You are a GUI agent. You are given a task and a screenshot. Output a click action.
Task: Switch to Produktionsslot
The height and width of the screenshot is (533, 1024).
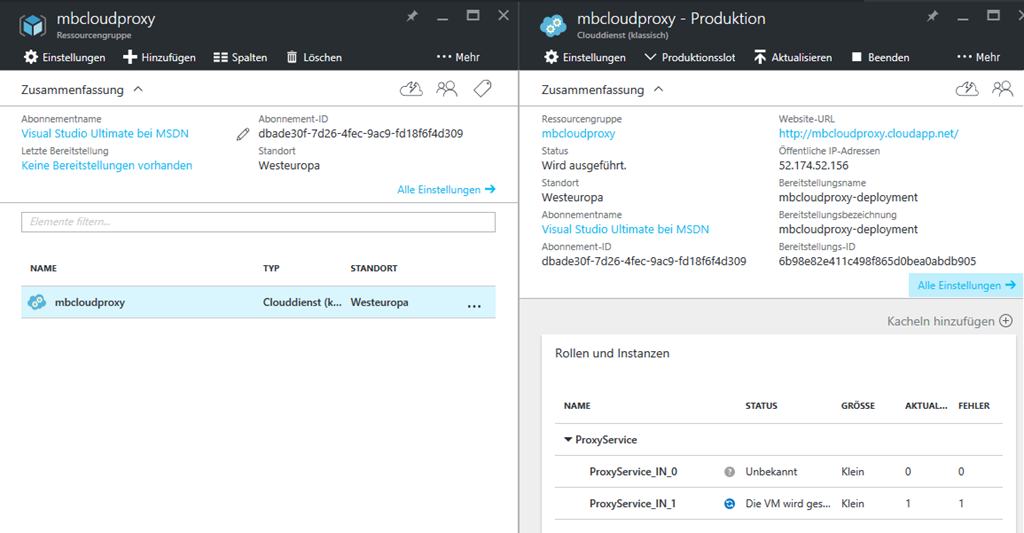690,57
